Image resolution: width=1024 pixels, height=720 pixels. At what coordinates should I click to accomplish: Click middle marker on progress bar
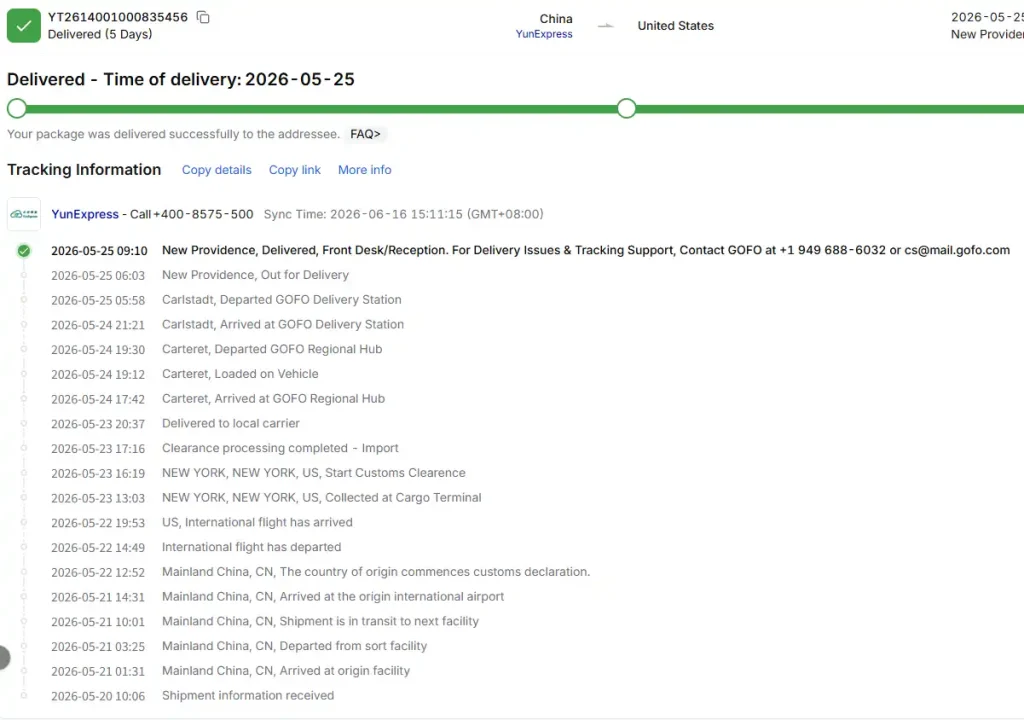coord(626,108)
